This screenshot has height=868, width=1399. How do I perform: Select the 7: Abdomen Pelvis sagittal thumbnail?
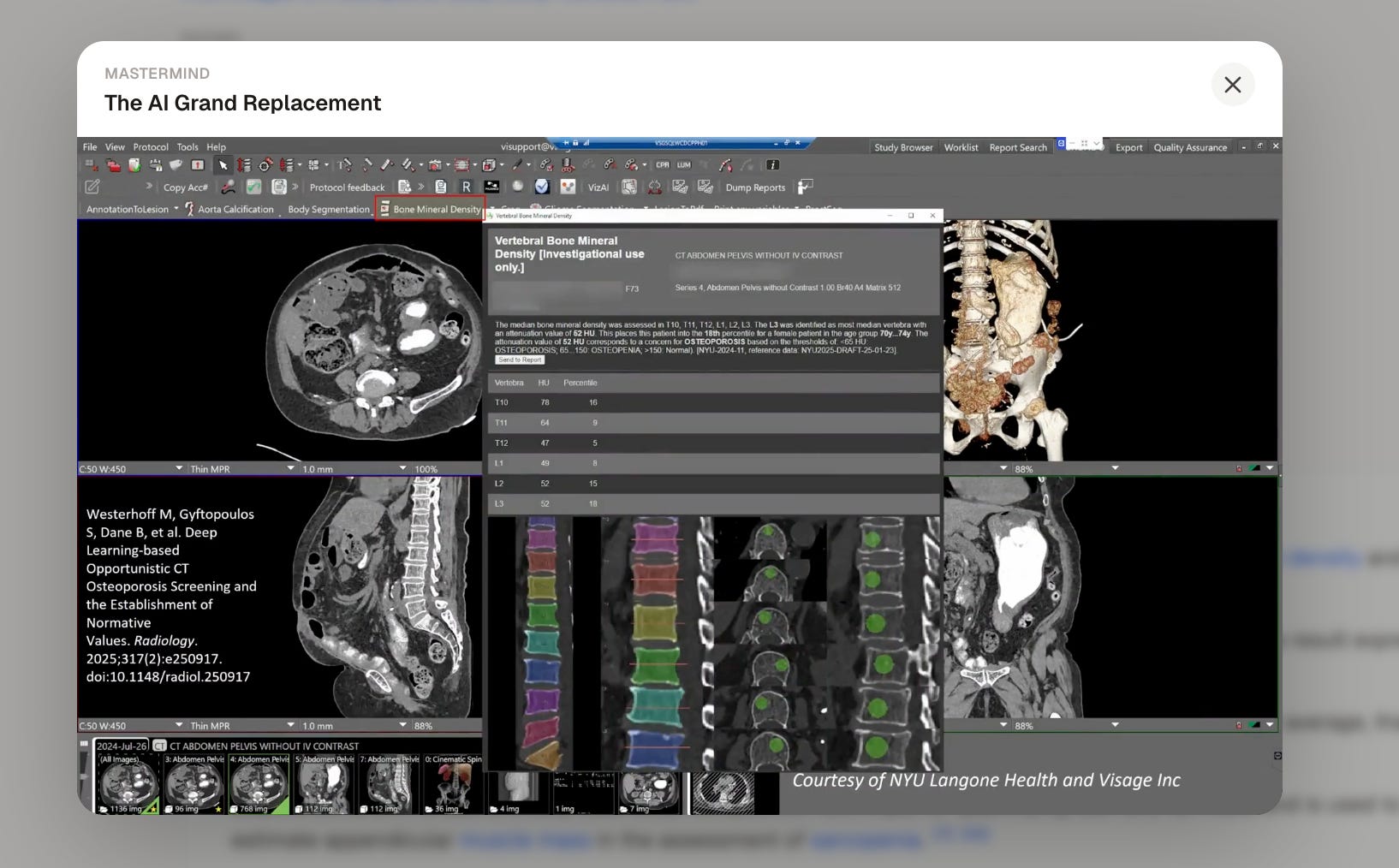390,783
